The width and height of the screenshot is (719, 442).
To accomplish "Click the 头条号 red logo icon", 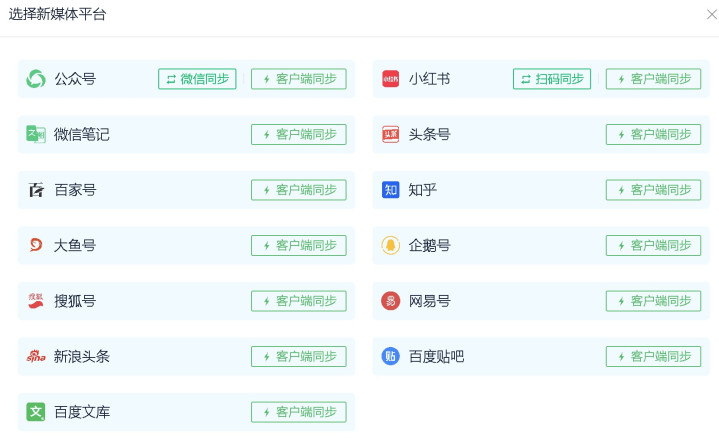I will coord(391,134).
